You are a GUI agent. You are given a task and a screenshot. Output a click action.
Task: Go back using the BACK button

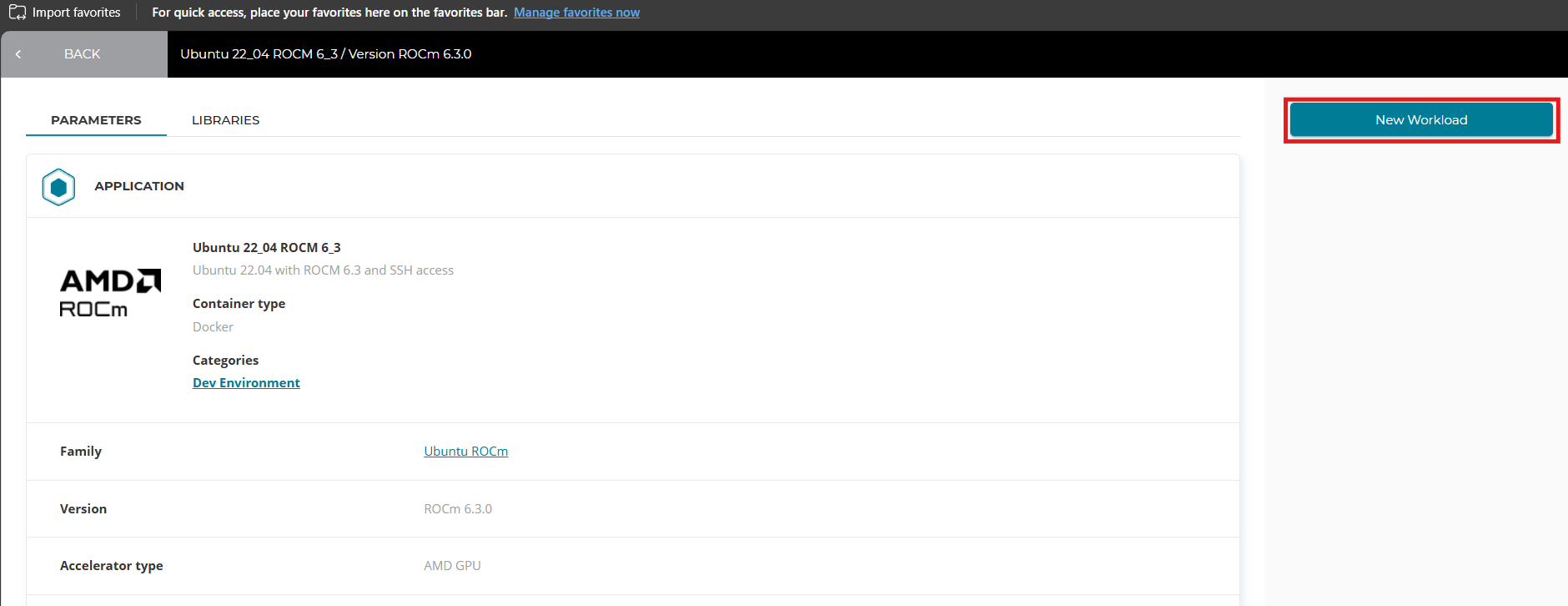(x=84, y=54)
